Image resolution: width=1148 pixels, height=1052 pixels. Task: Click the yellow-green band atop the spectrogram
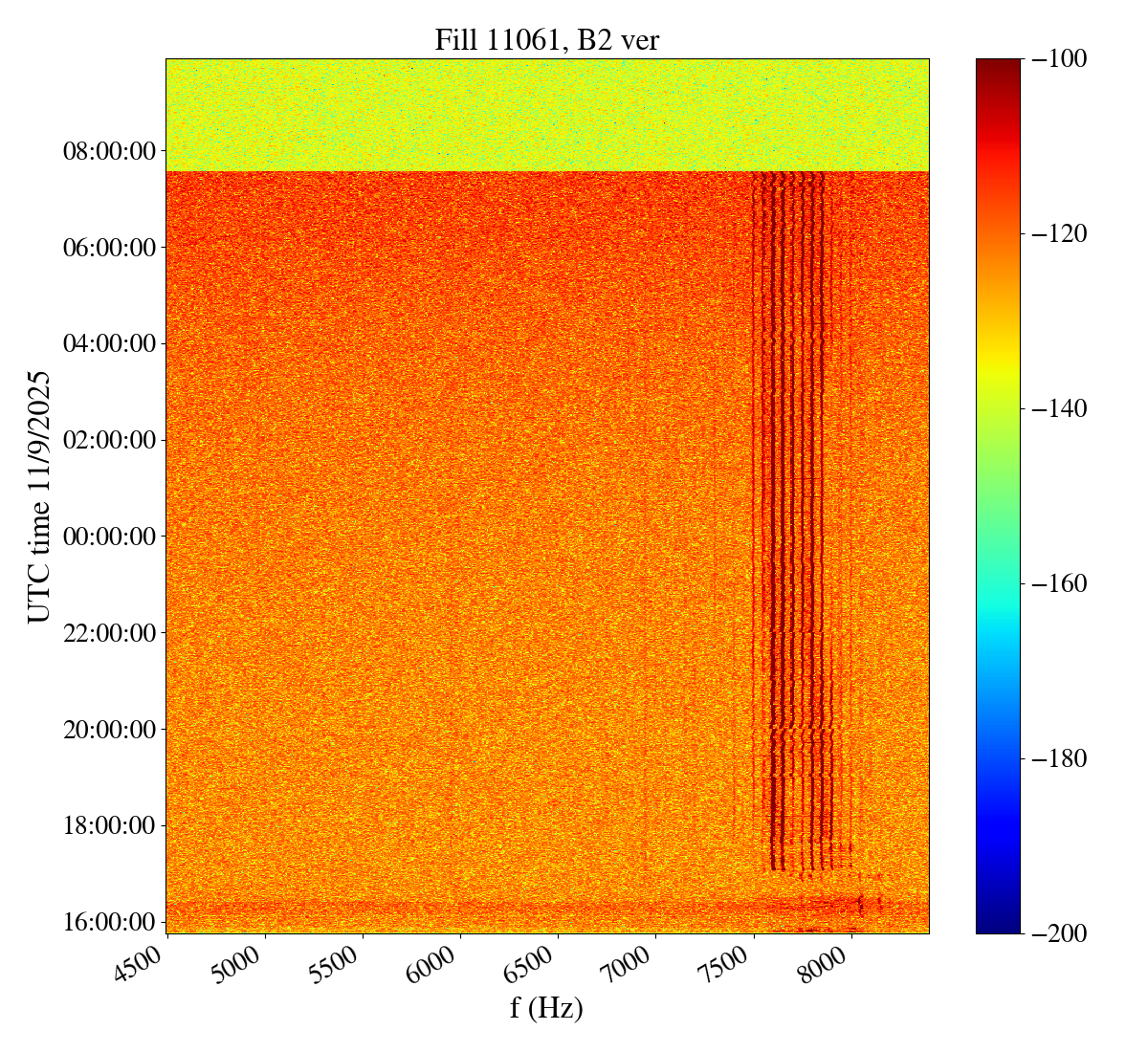pos(546,115)
